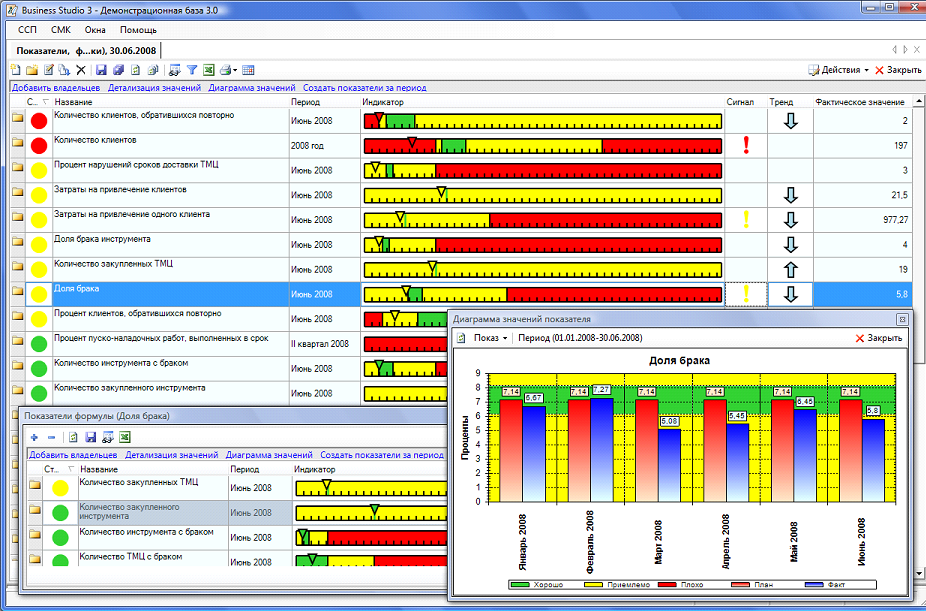Click the filter funnel icon
This screenshot has height=611, width=926.
[x=192, y=70]
